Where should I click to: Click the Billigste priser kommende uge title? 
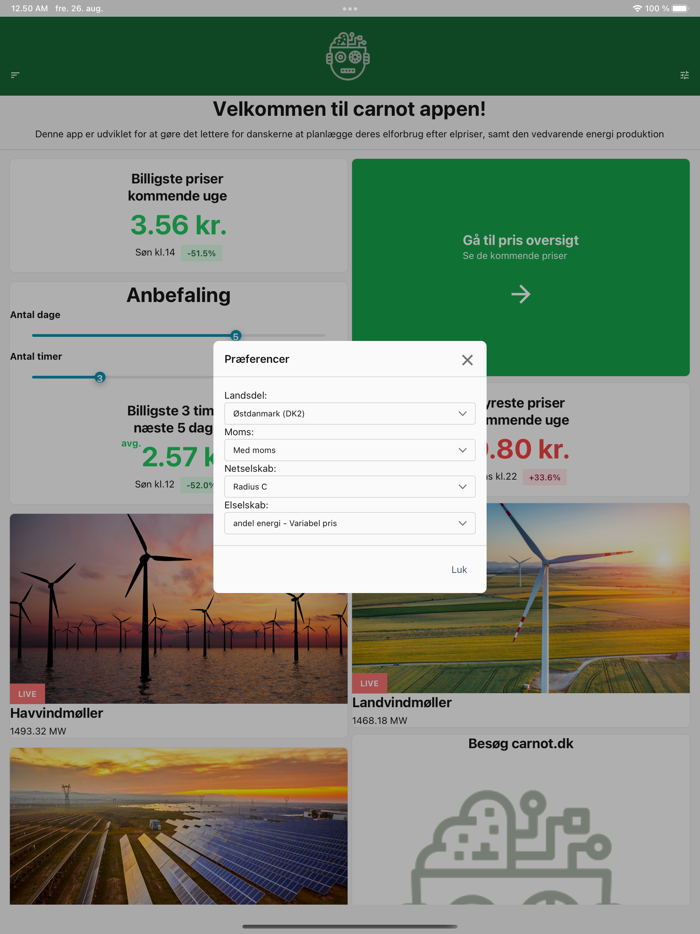178,187
